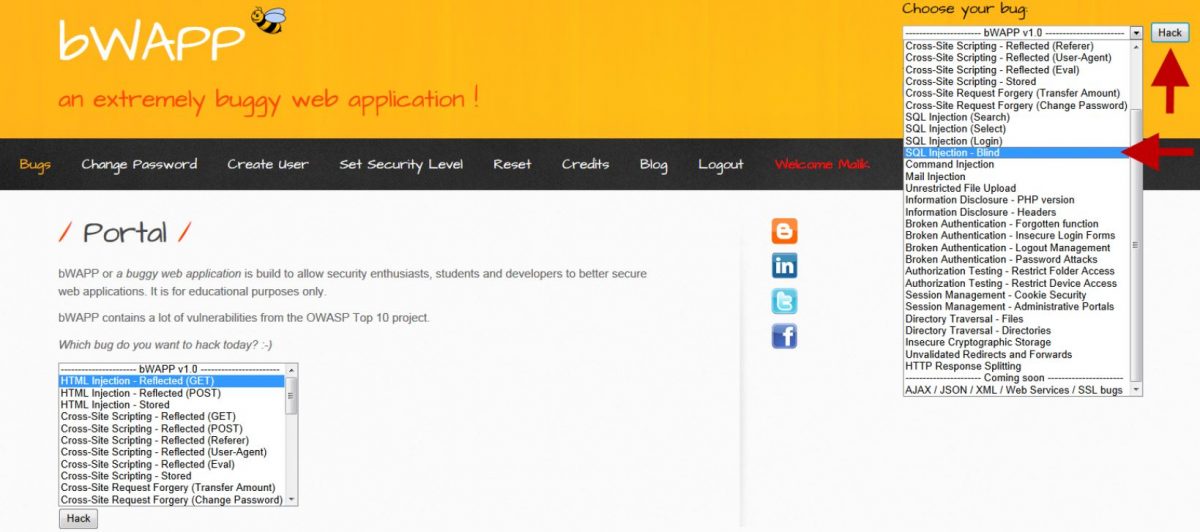Viewport: 1200px width, 532px height.
Task: Click dropdown list scrollbar down arrow
Action: pyautogui.click(x=1135, y=389)
